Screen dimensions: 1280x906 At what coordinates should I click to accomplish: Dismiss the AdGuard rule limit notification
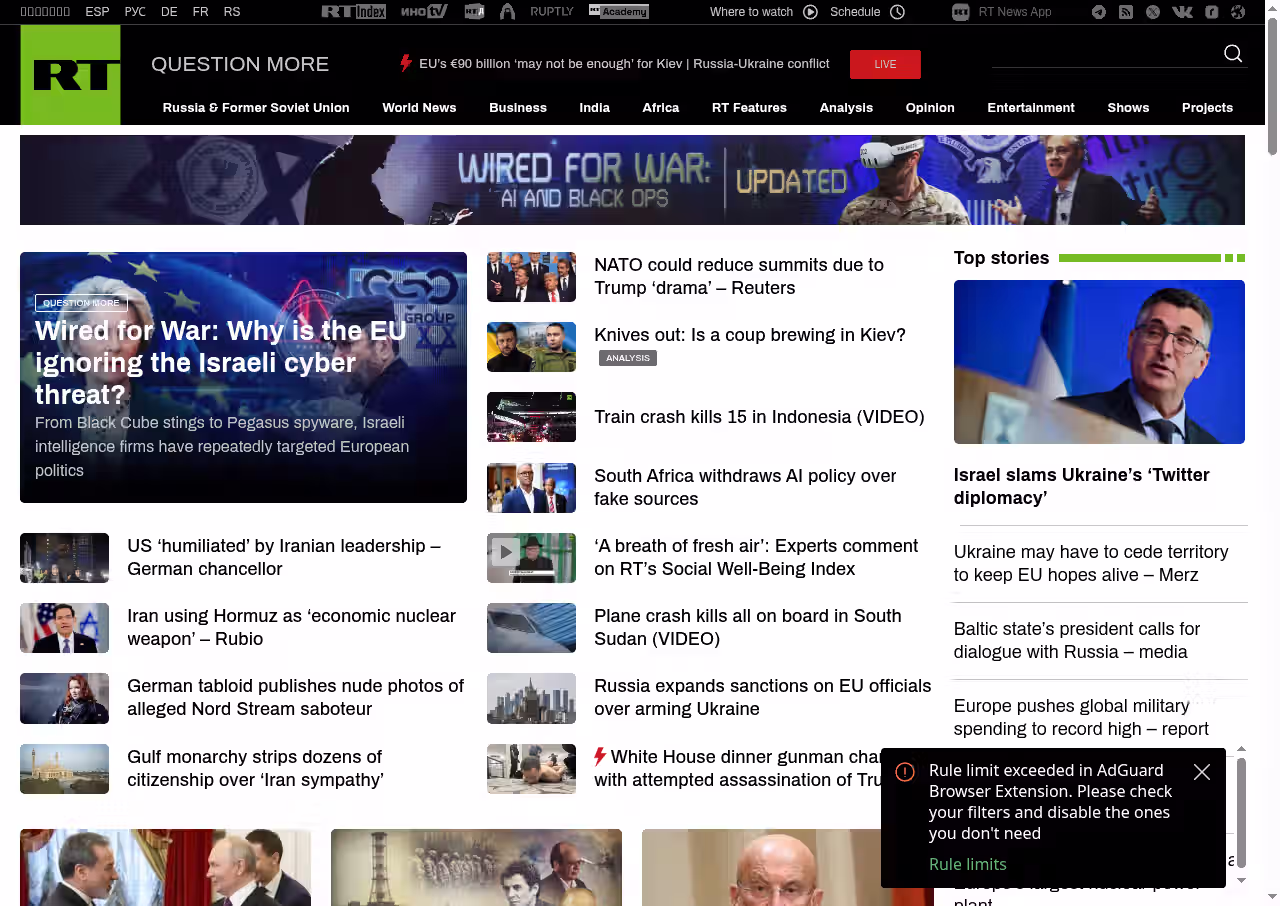coord(1202,772)
